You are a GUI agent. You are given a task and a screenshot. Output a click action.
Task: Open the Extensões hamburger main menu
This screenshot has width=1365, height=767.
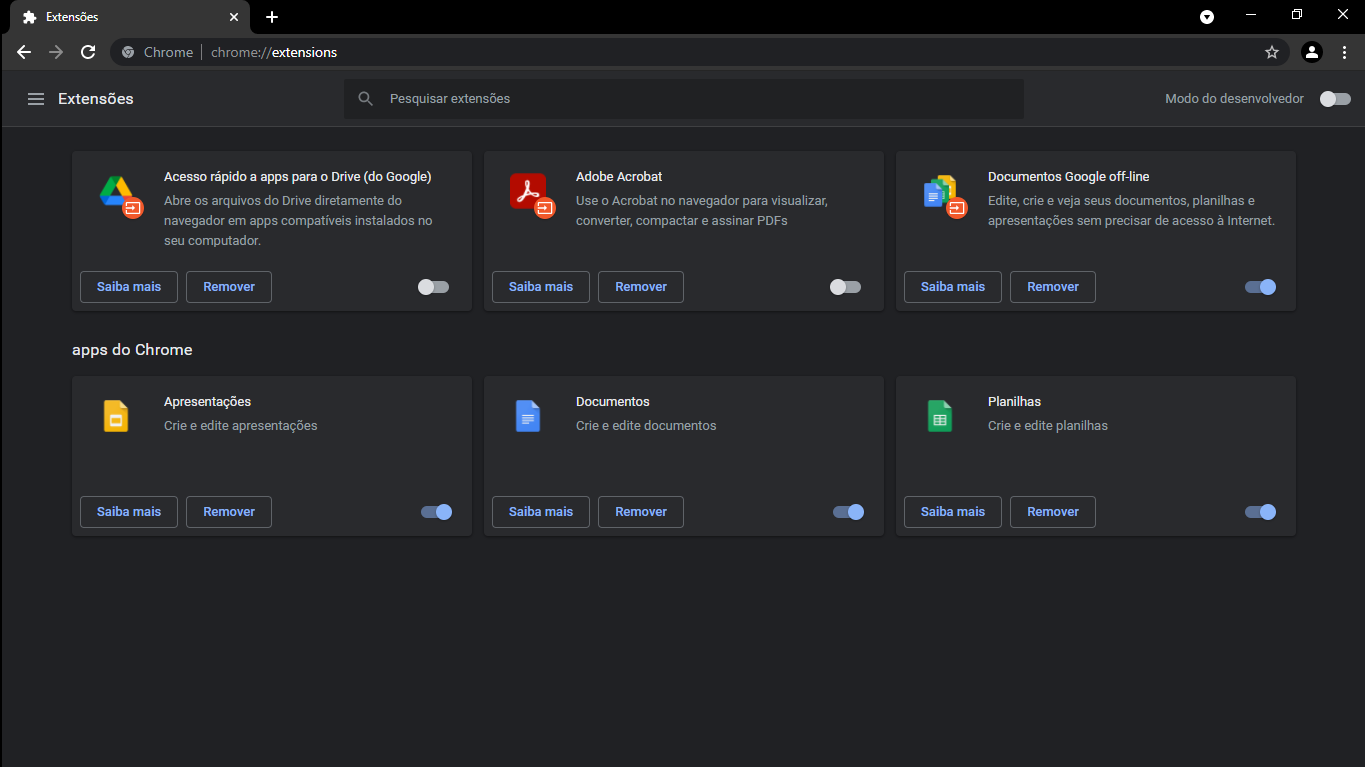coord(36,99)
